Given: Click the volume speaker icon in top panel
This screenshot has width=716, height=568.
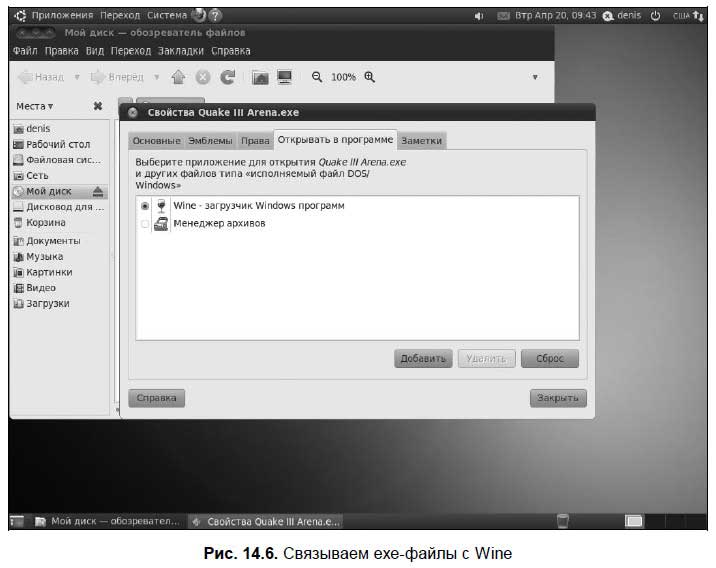Looking at the screenshot, I should [x=479, y=16].
